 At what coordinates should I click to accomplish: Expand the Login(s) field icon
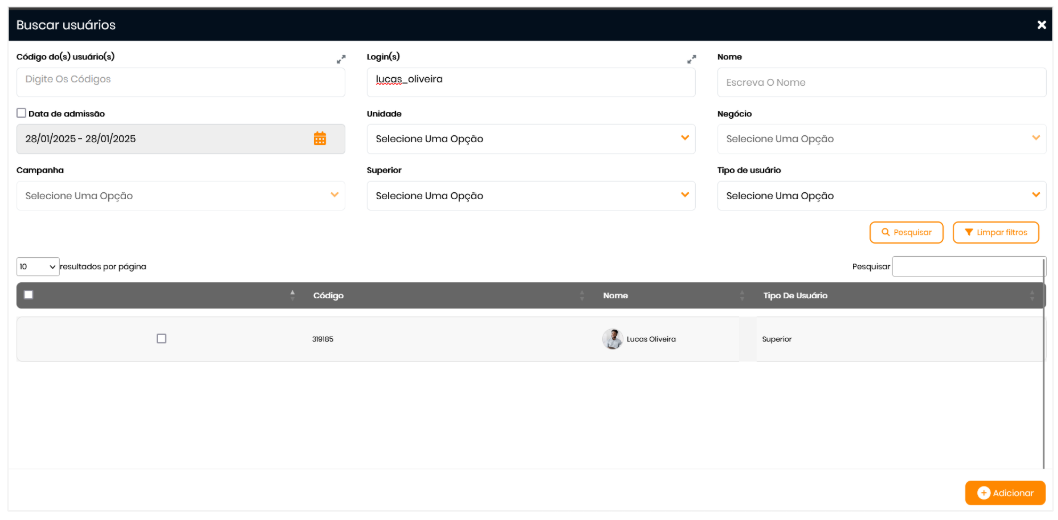point(691,59)
